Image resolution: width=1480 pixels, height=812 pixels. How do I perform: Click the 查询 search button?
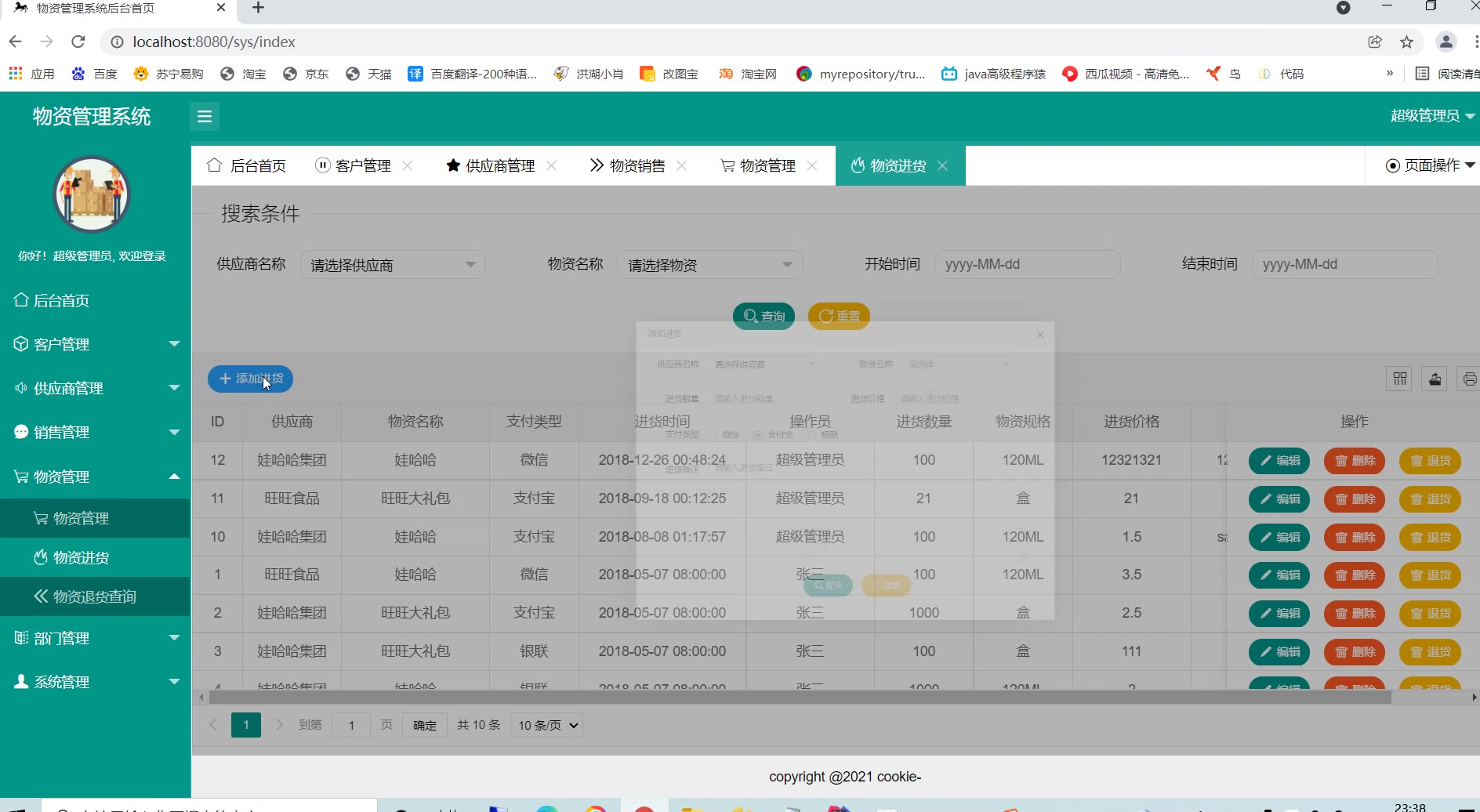pos(764,317)
